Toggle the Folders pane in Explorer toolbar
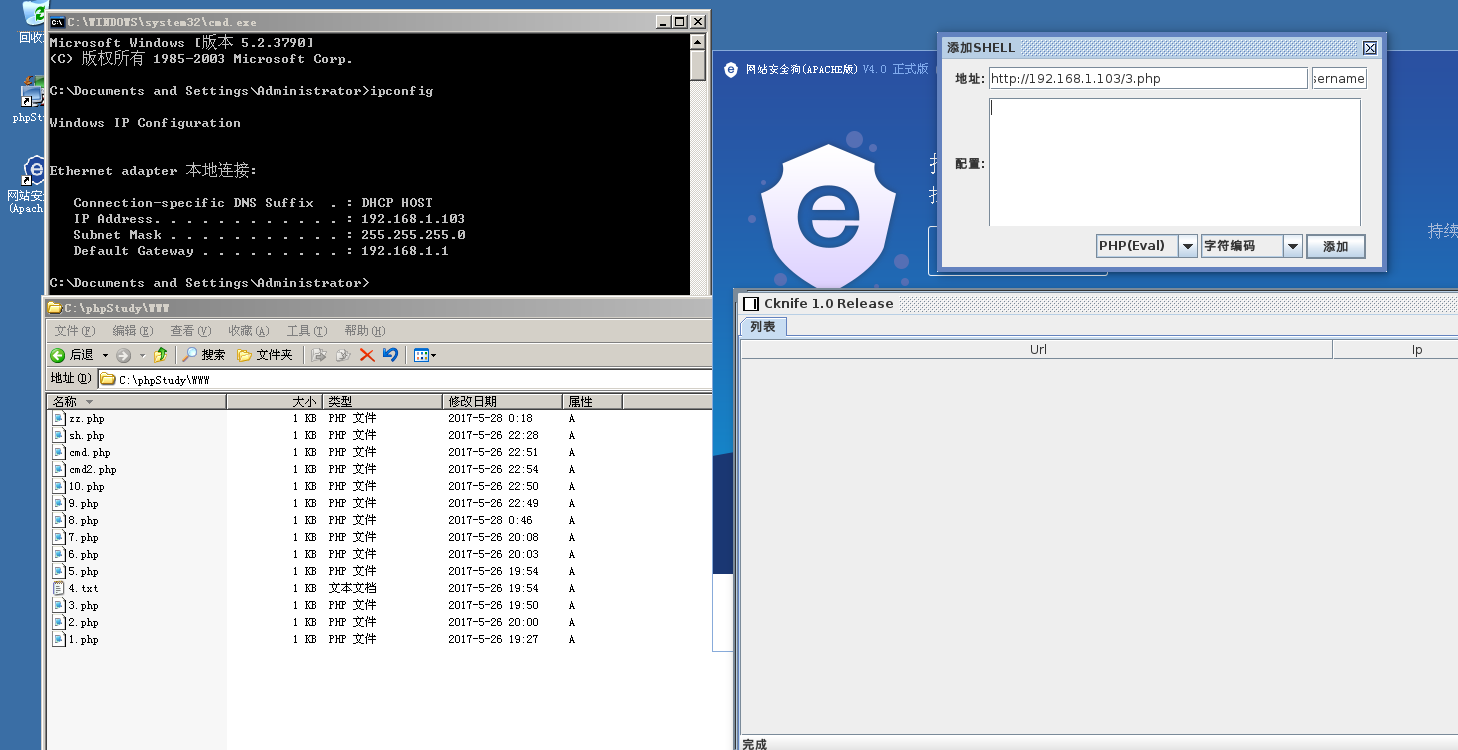The height and width of the screenshot is (750, 1458). pos(265,355)
